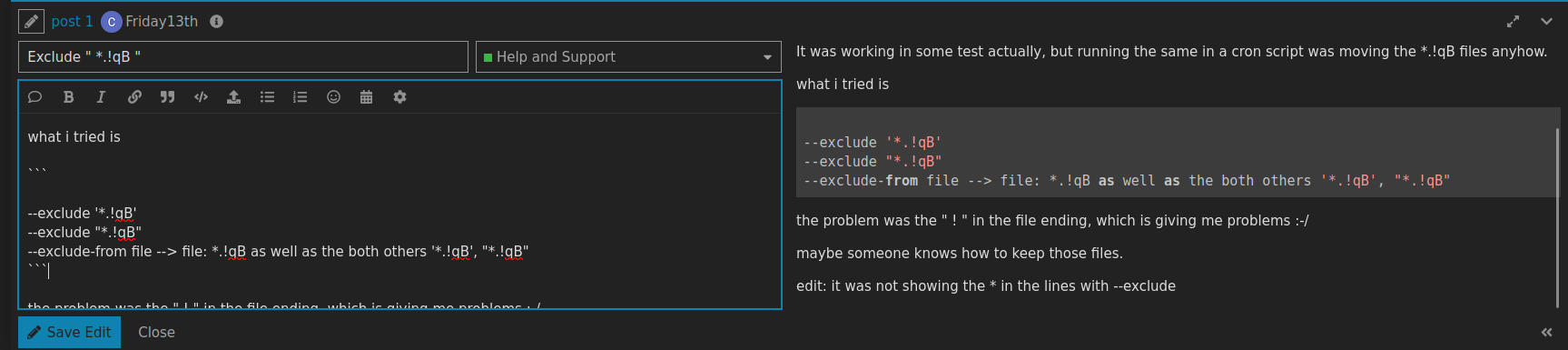1568x350 pixels.
Task: Click the title field containing Exclude *.!qB
Action: coord(243,57)
